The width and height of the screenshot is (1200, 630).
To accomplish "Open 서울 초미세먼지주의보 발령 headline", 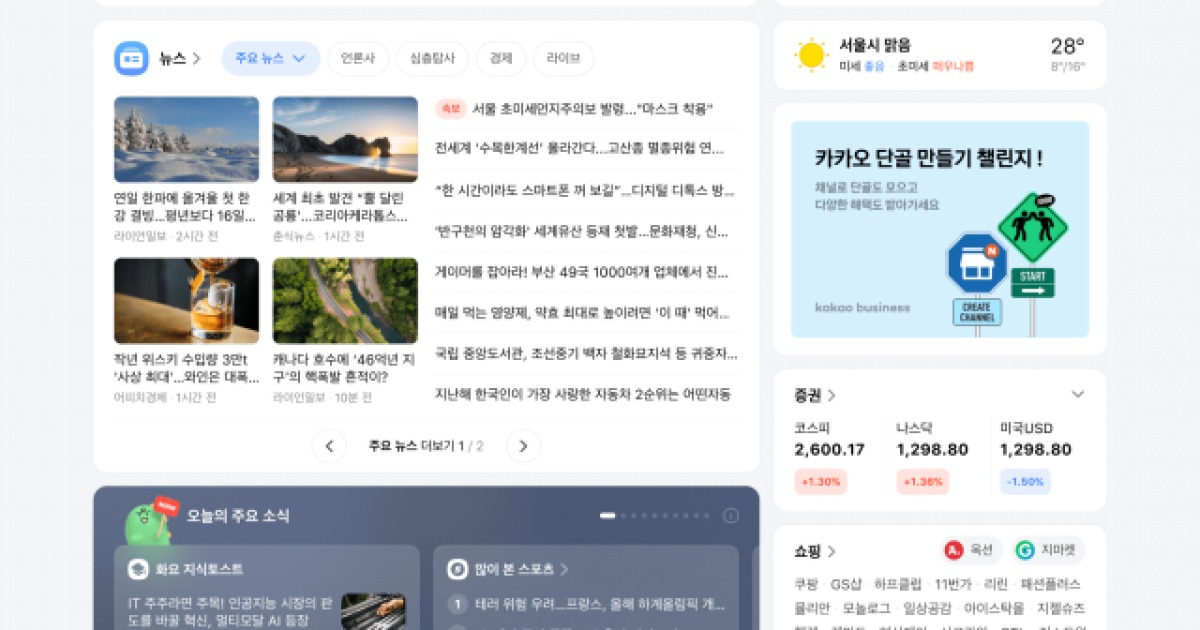I will click(592, 109).
